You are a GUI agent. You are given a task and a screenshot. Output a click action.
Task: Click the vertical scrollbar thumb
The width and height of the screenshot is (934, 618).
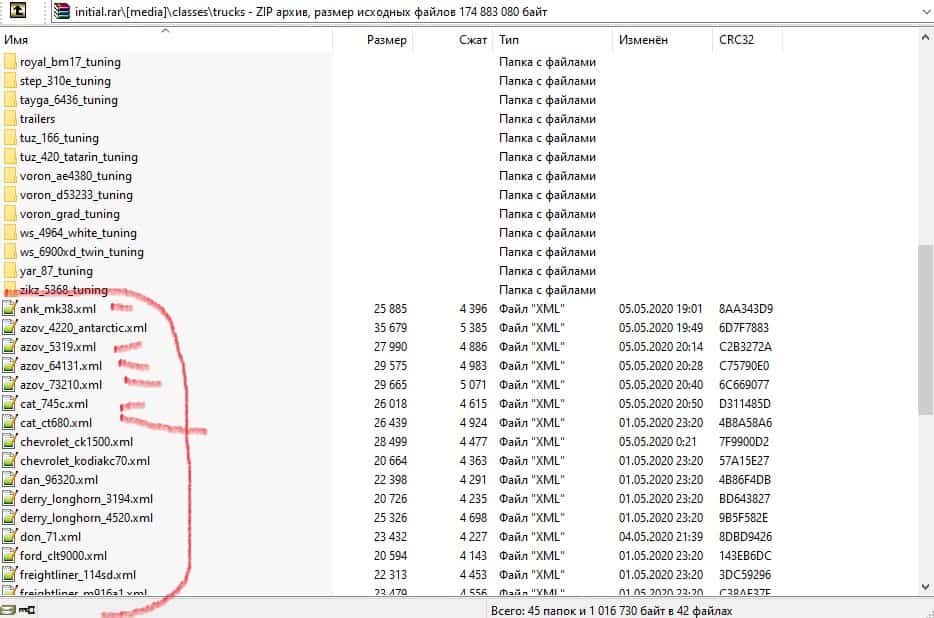pyautogui.click(x=925, y=330)
